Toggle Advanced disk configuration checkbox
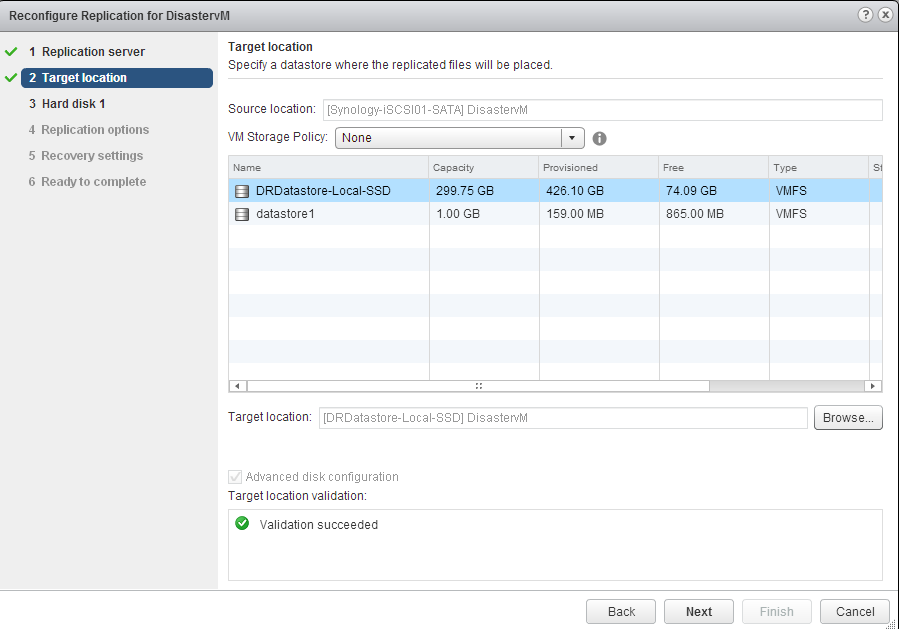The height and width of the screenshot is (629, 899). click(235, 477)
